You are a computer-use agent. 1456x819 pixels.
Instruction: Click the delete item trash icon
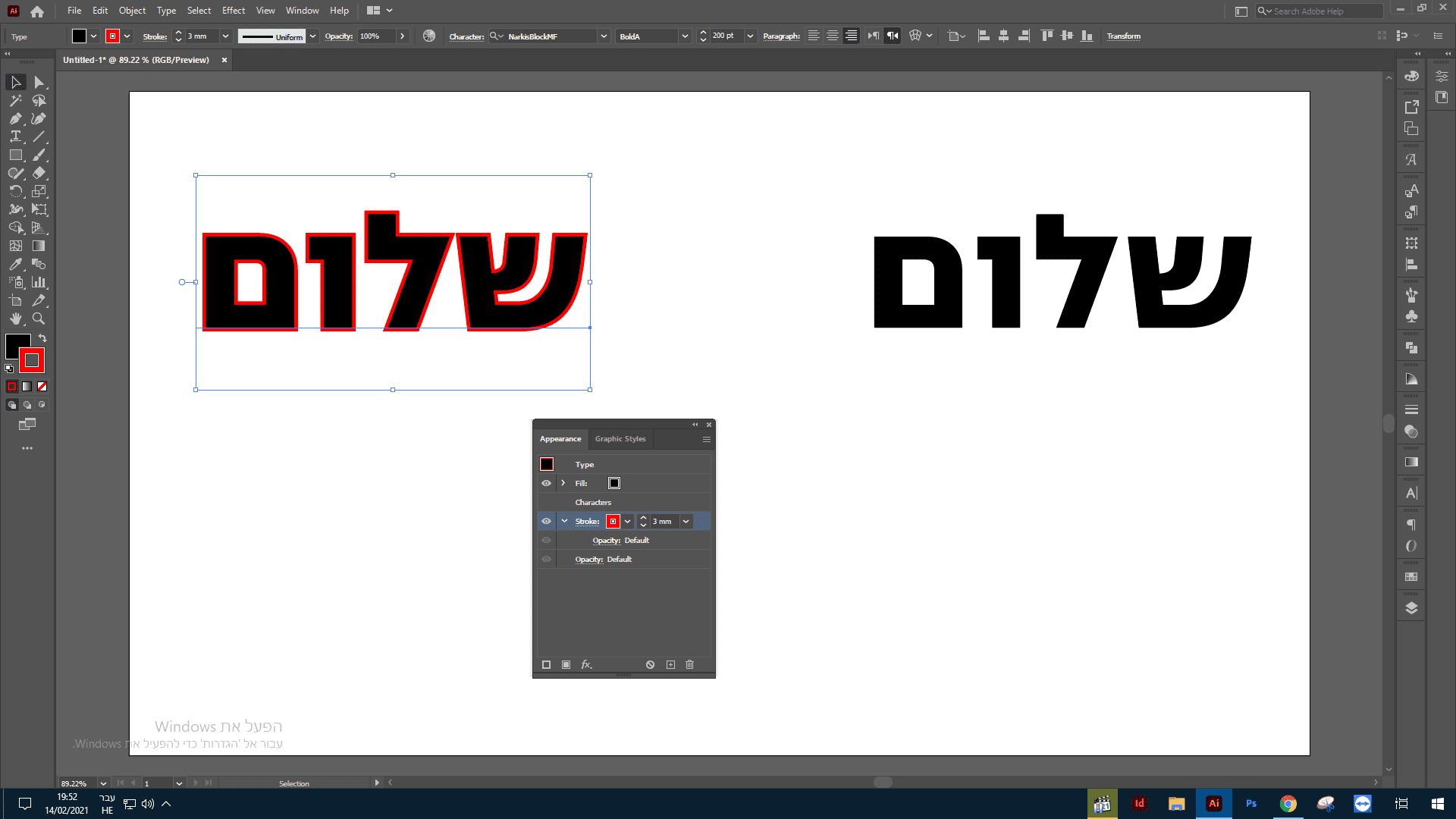pos(690,665)
